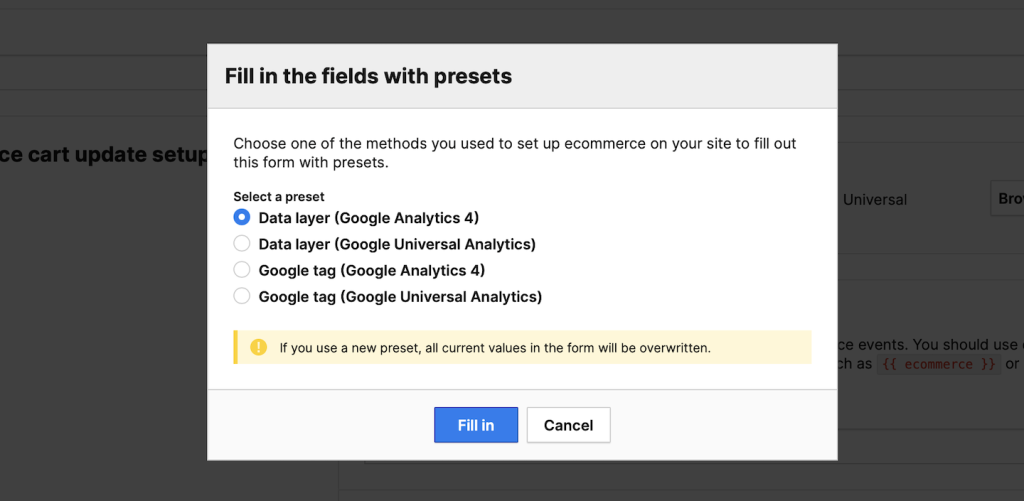Click 'Data layer (Google Universal Analytics)' label text
The width and height of the screenshot is (1024, 501).
(x=397, y=244)
